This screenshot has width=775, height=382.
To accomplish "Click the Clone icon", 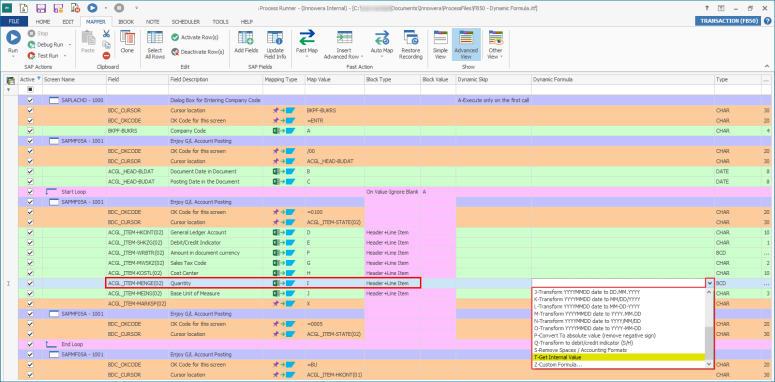I will coord(127,38).
